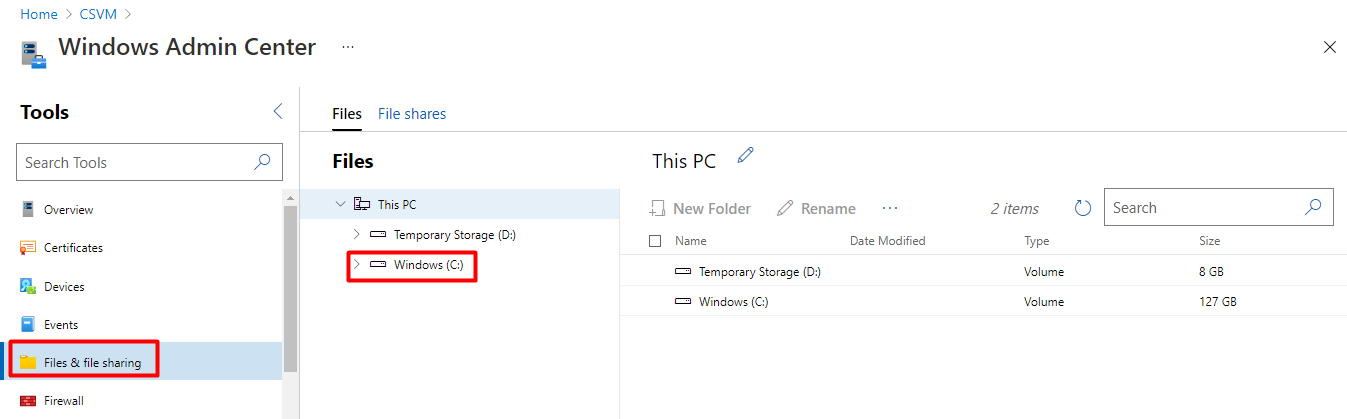The image size is (1347, 419).
Task: Open the more options ellipsis in file toolbar
Action: [x=890, y=208]
